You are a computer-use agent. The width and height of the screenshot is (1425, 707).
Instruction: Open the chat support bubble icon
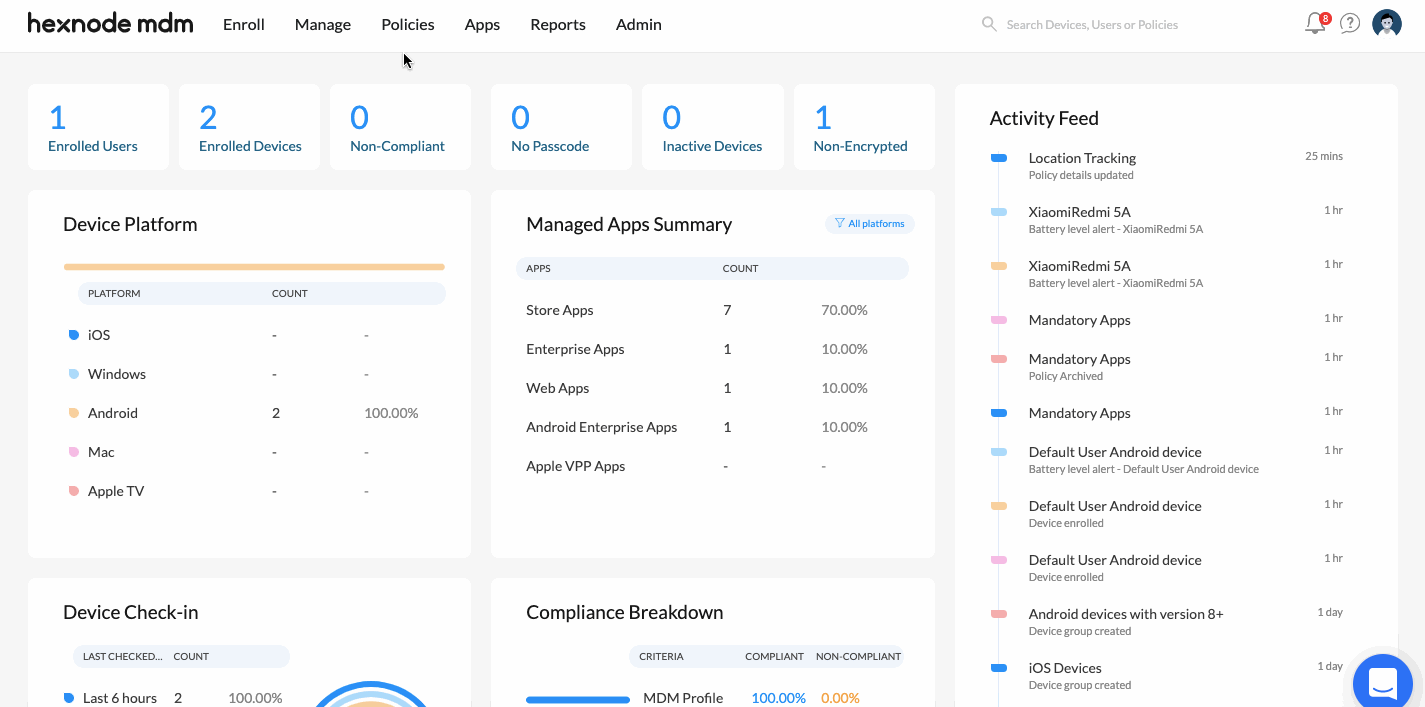pos(1383,684)
